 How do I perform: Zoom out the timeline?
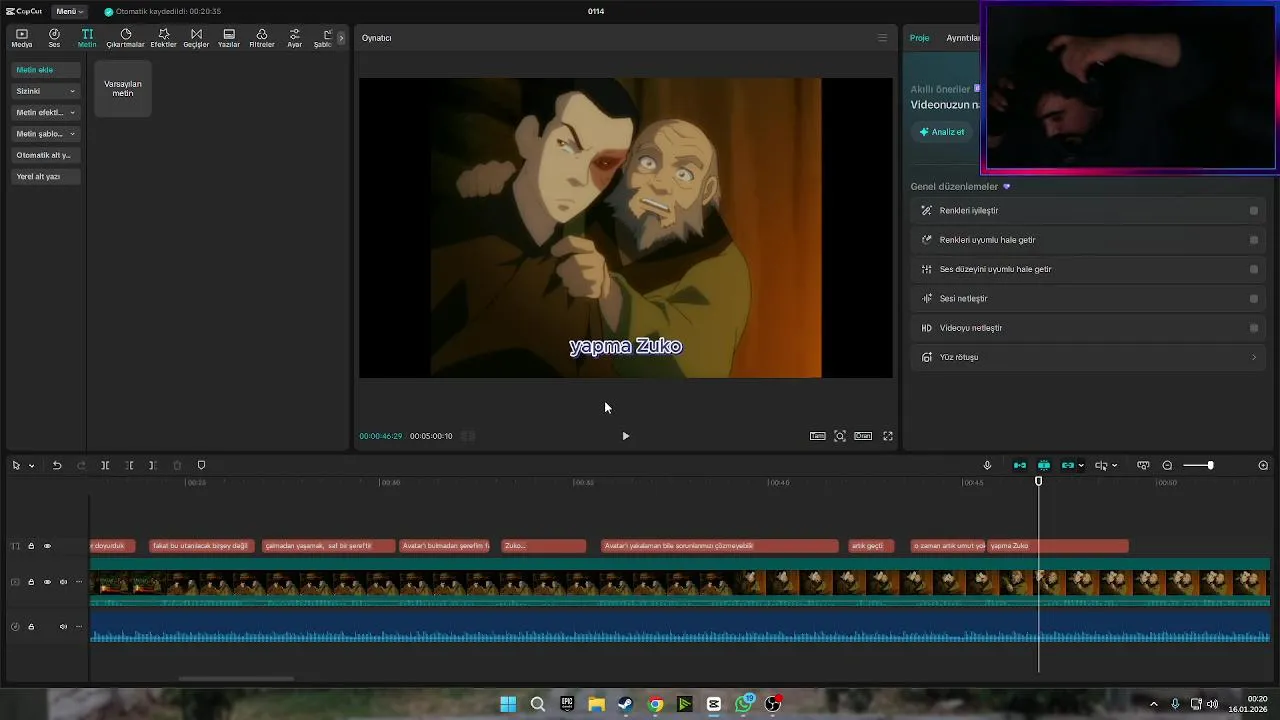click(x=1167, y=465)
